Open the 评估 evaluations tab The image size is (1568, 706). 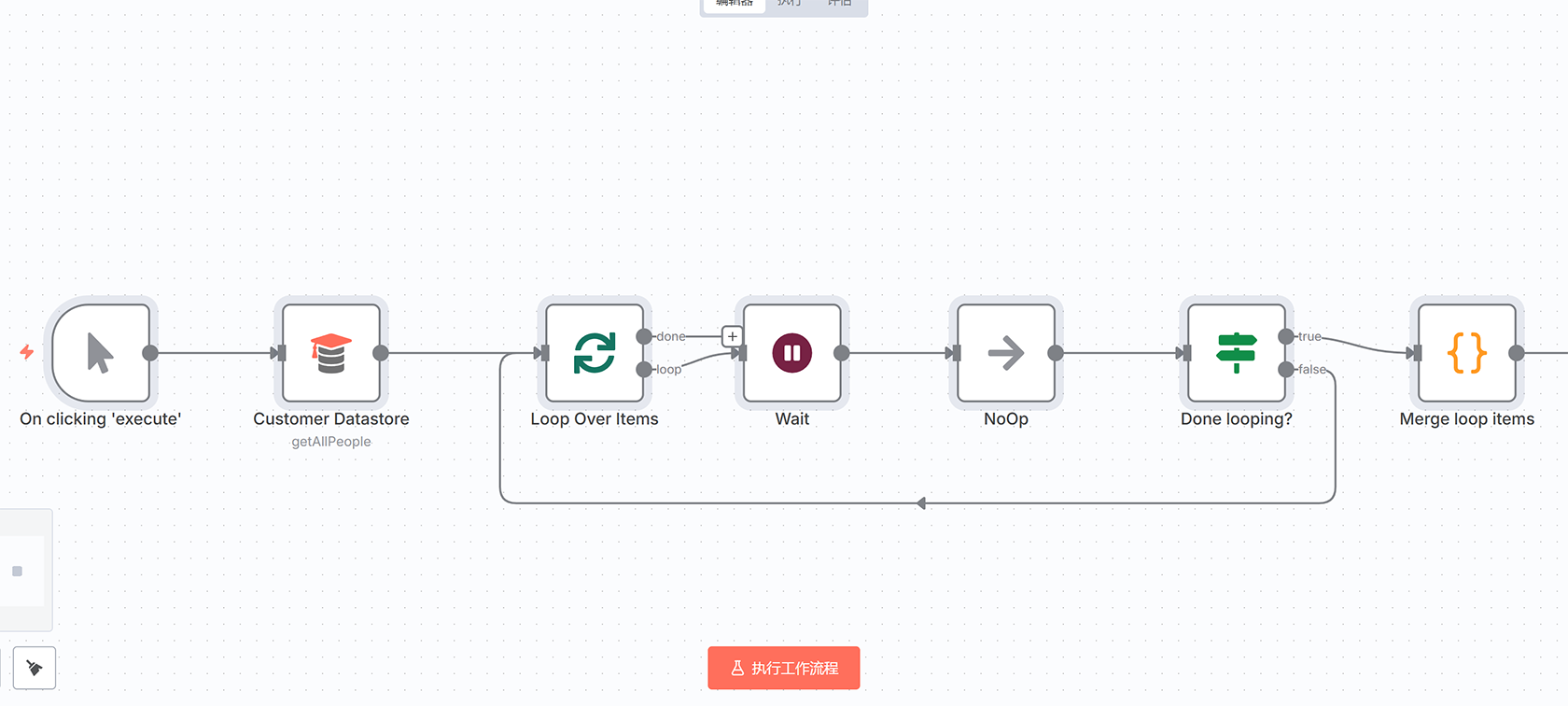839,4
